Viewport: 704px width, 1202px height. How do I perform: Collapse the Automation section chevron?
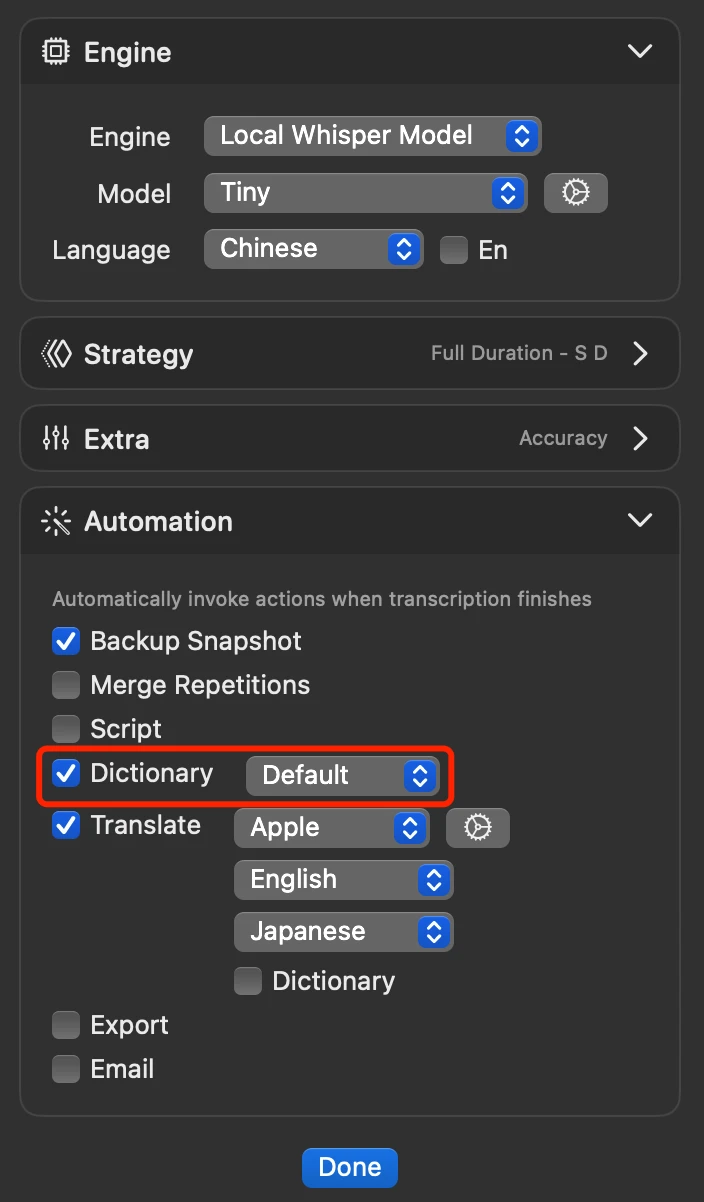coord(639,520)
